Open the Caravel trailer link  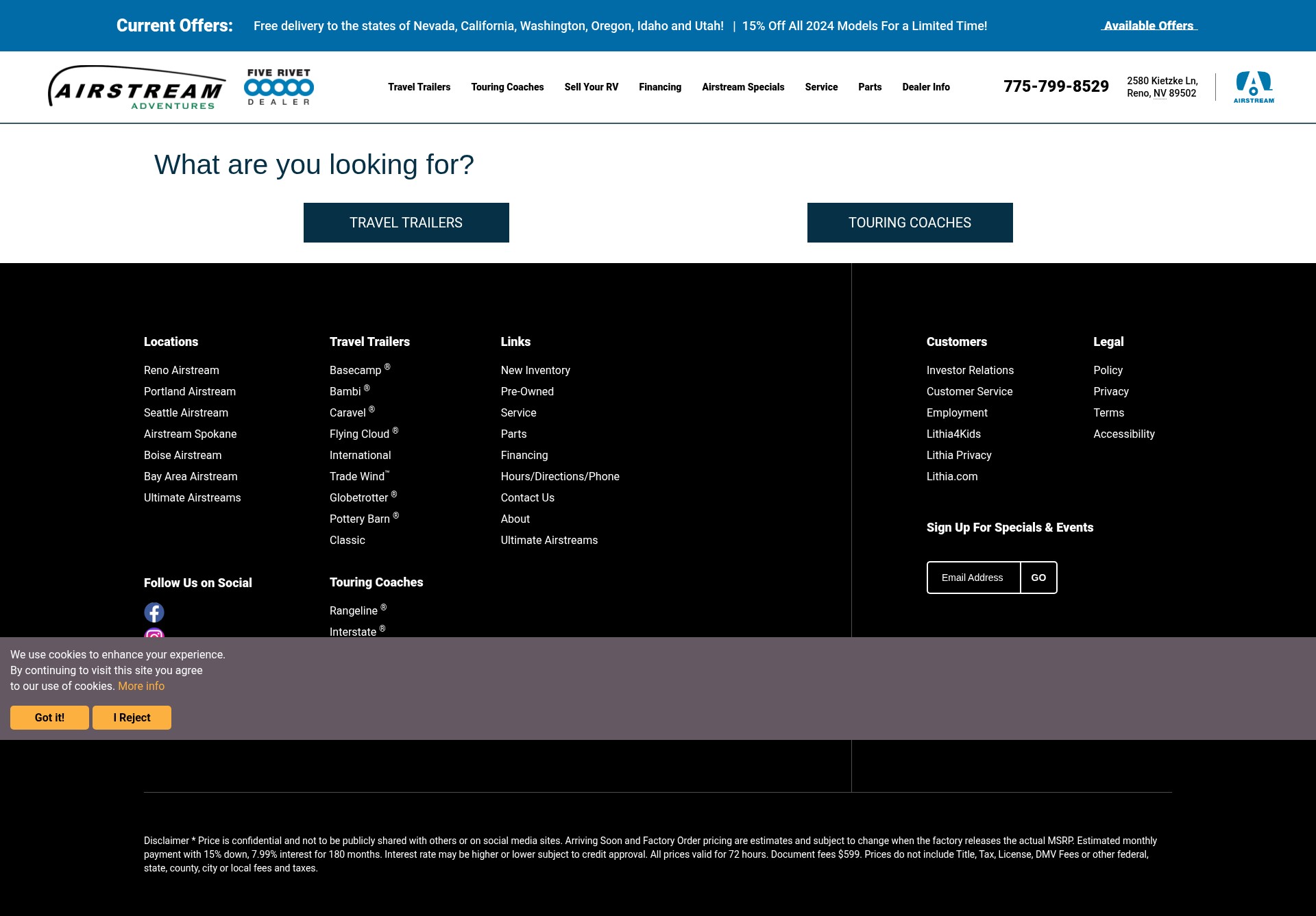[352, 412]
